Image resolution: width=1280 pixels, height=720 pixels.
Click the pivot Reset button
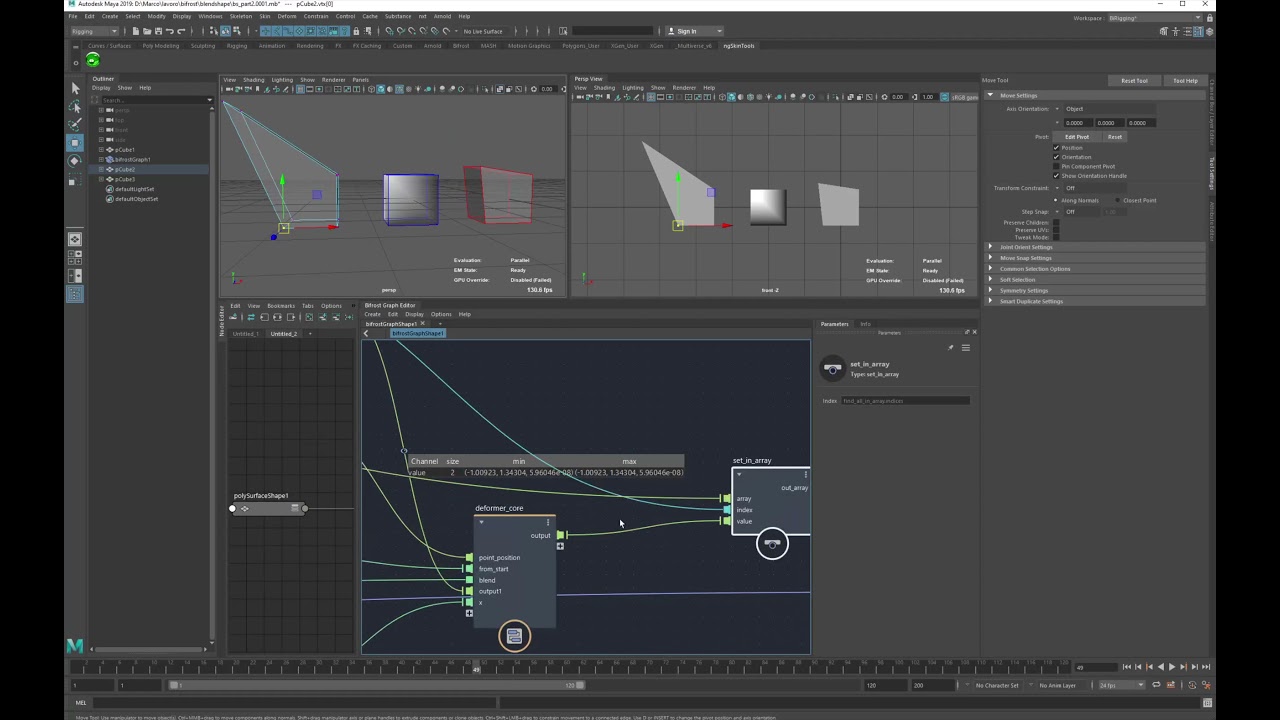1114,137
